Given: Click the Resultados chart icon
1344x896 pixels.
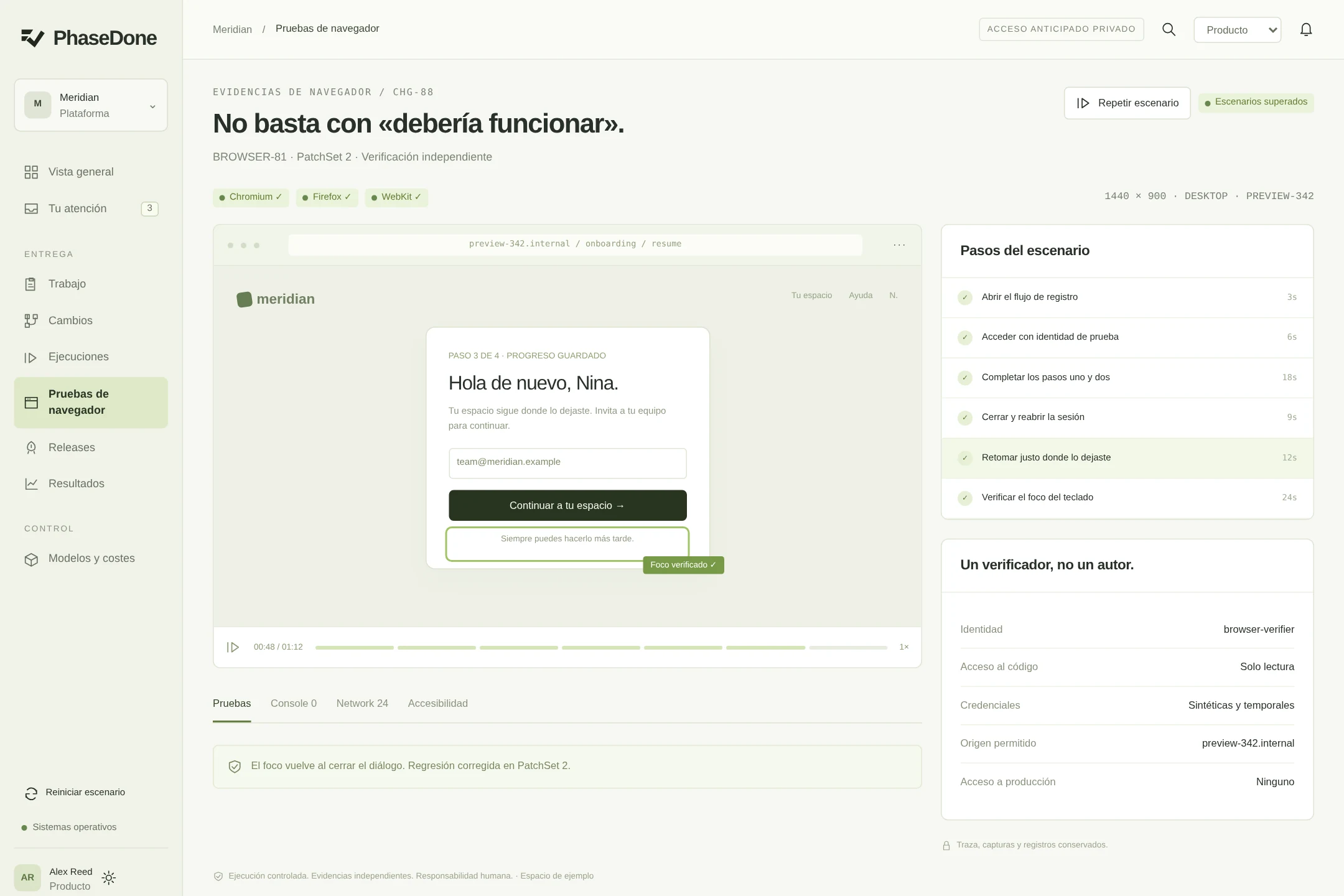Looking at the screenshot, I should point(31,484).
